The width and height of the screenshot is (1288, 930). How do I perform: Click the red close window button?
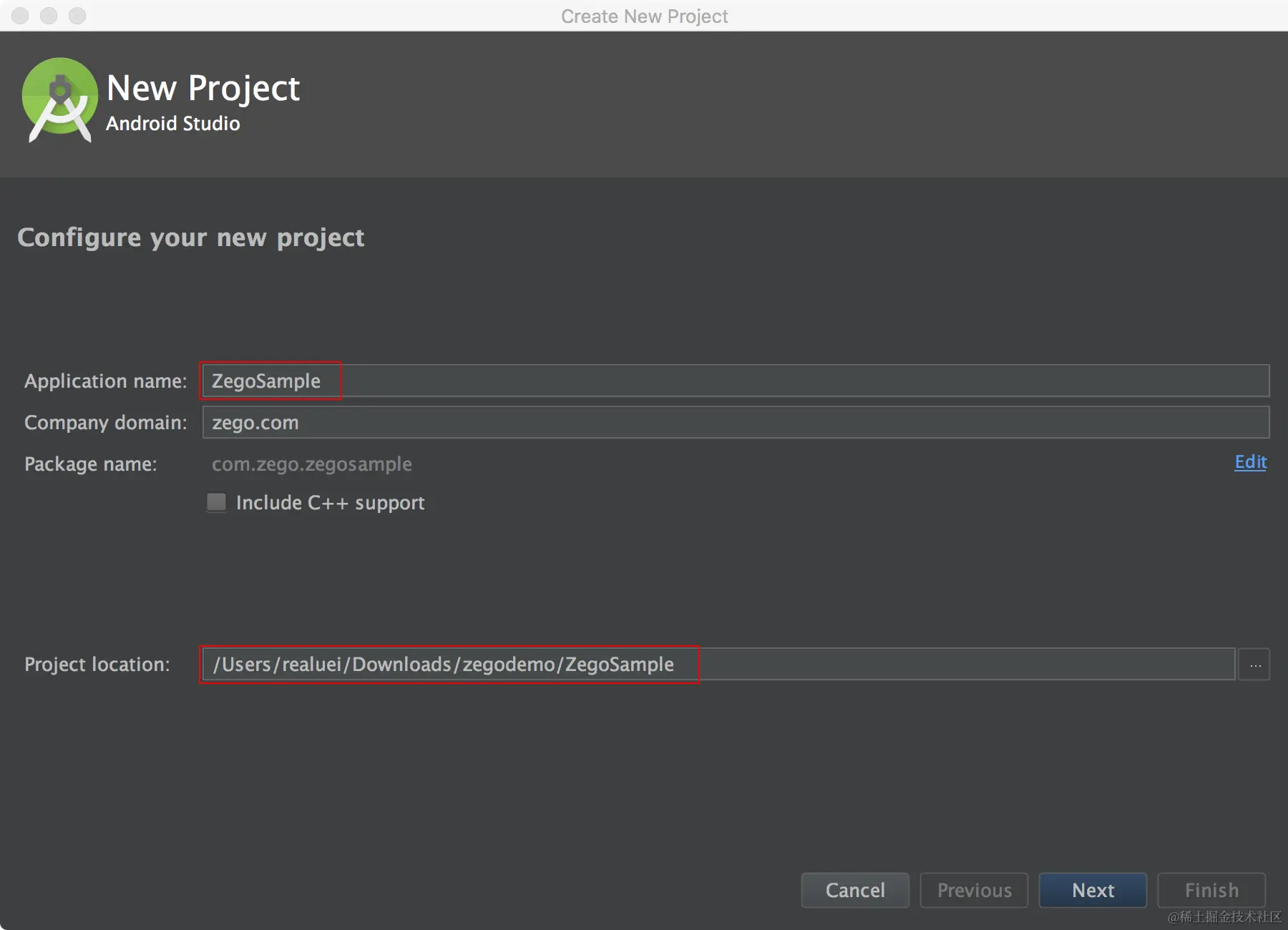click(20, 16)
